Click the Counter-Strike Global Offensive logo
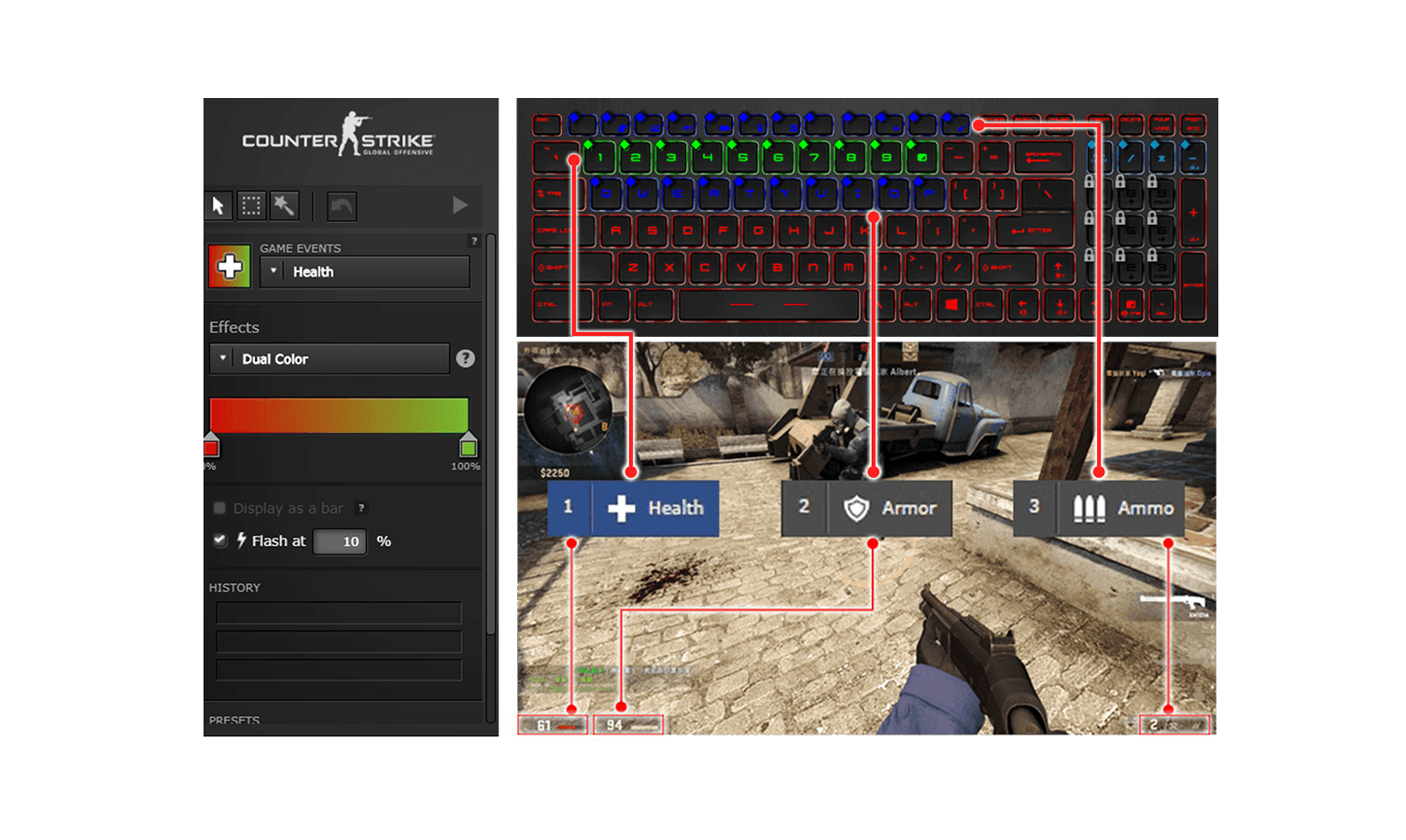Screen dimensions: 1406x840 point(339,138)
